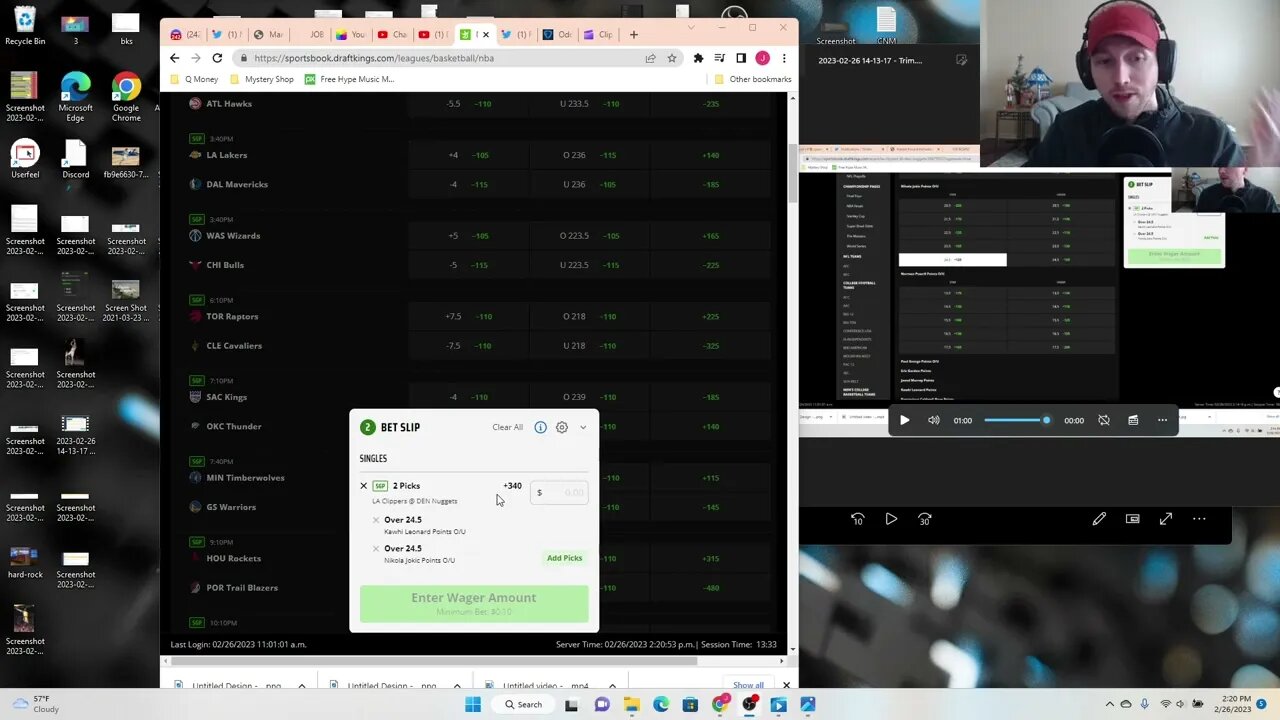Image resolution: width=1280 pixels, height=720 pixels.
Task: Remove the 2 Picks parlay entry
Action: 364,486
